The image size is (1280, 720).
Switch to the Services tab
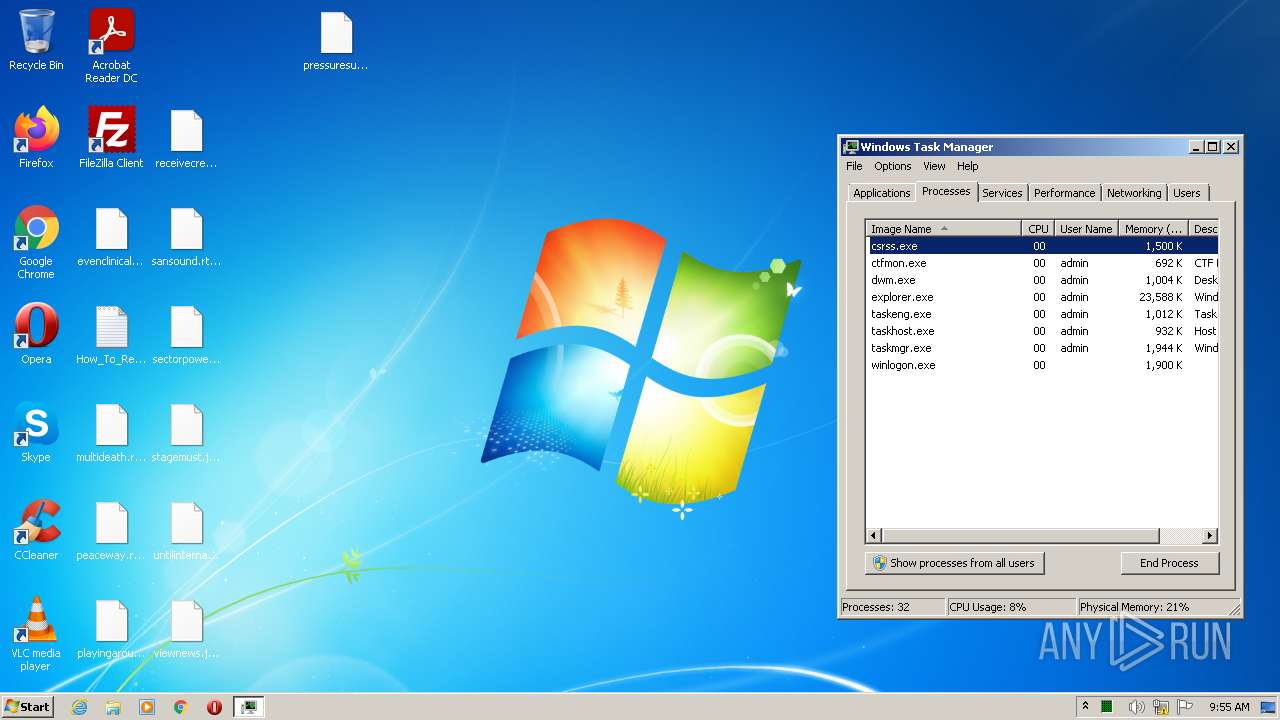point(1002,193)
